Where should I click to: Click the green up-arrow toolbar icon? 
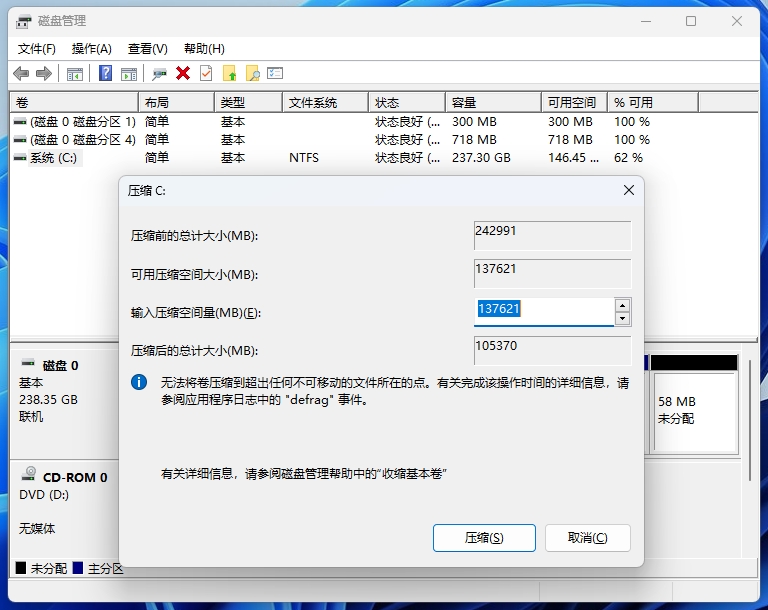click(x=230, y=73)
